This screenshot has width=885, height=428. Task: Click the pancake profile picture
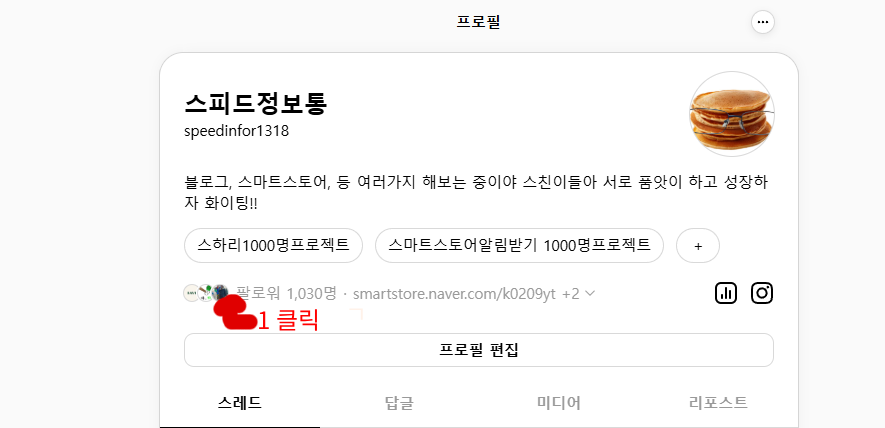coord(731,113)
